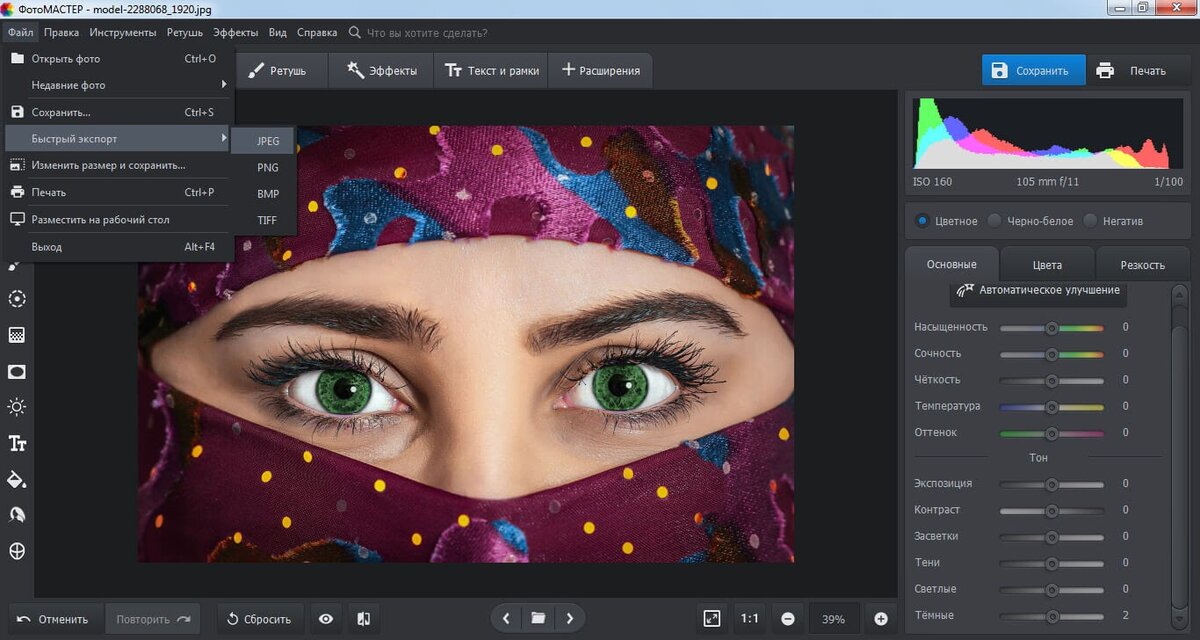Select the radial filter tool in sidebar
Screen dimensions: 1200x640
[17, 299]
